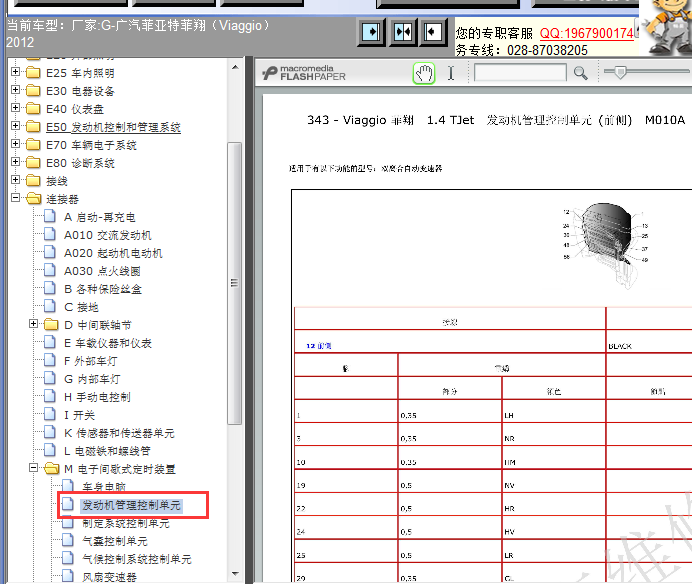Expand the D 中间联轴节 folder
Viewport: 692px width, 584px height.
pyautogui.click(x=34, y=324)
